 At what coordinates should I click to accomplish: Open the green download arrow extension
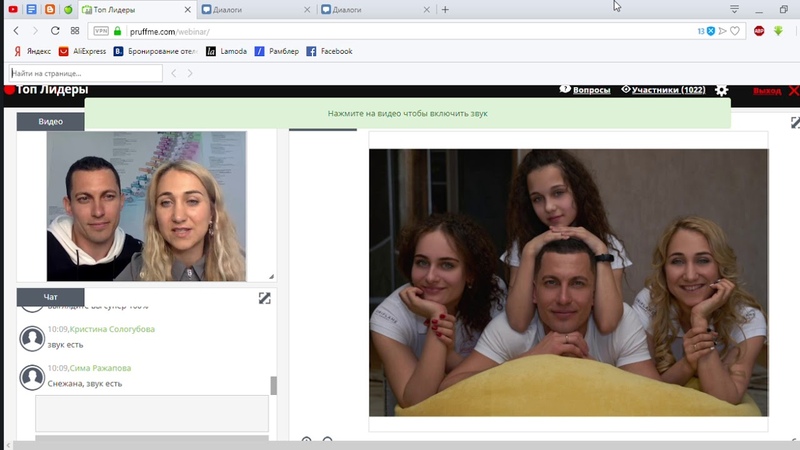point(778,31)
